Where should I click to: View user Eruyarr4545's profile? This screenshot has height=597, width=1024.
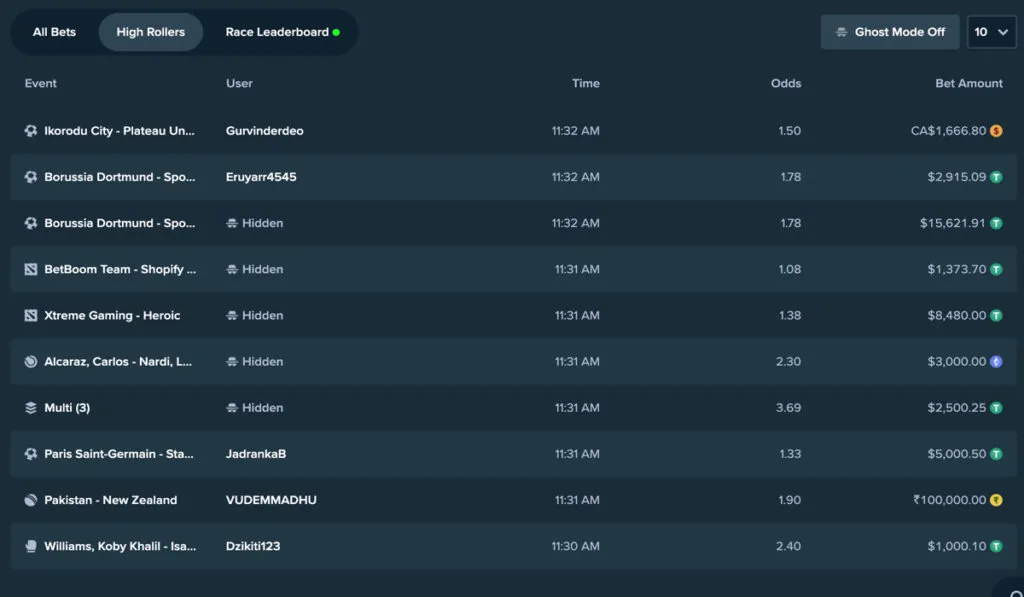[261, 177]
